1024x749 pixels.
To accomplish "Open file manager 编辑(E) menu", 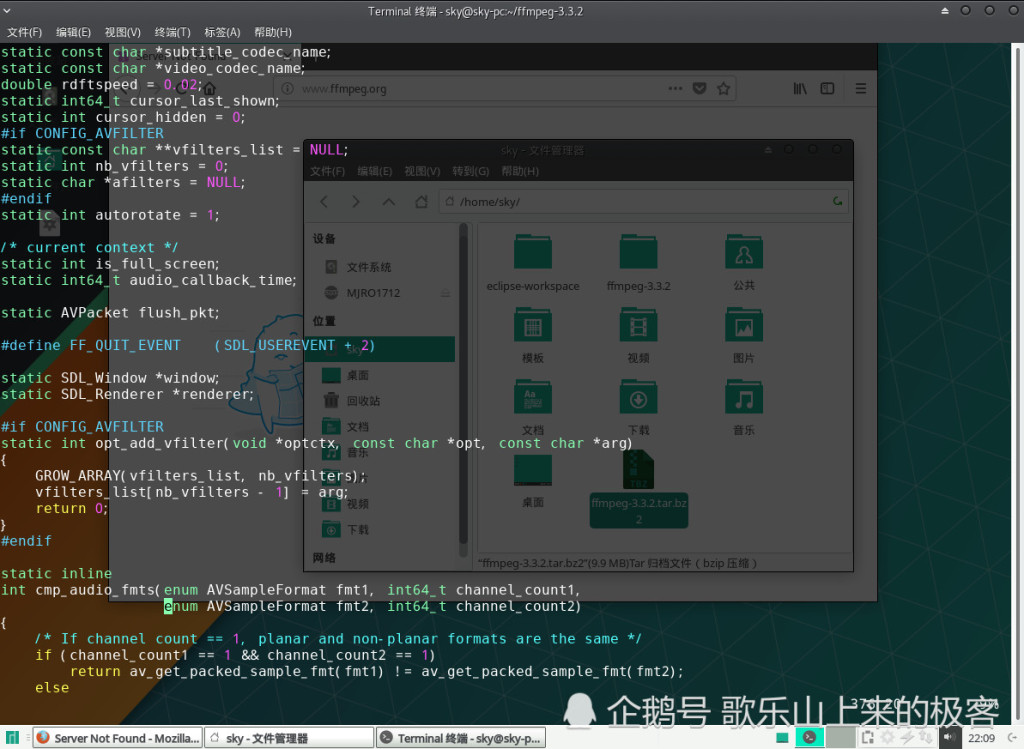I will 375,171.
